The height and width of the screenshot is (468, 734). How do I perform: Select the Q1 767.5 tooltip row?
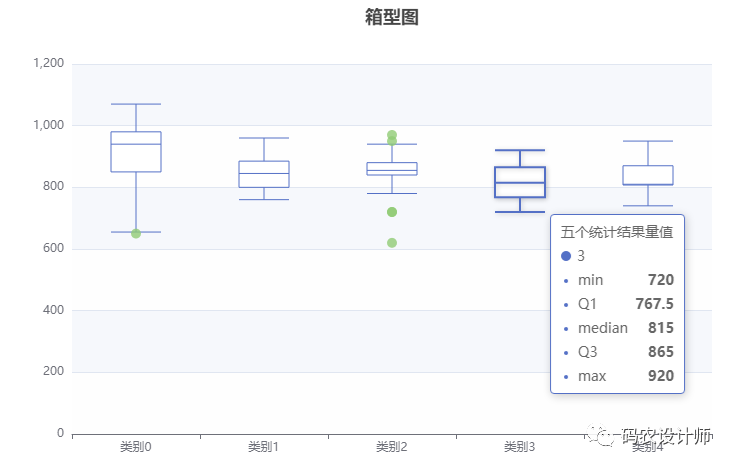pyautogui.click(x=617, y=304)
